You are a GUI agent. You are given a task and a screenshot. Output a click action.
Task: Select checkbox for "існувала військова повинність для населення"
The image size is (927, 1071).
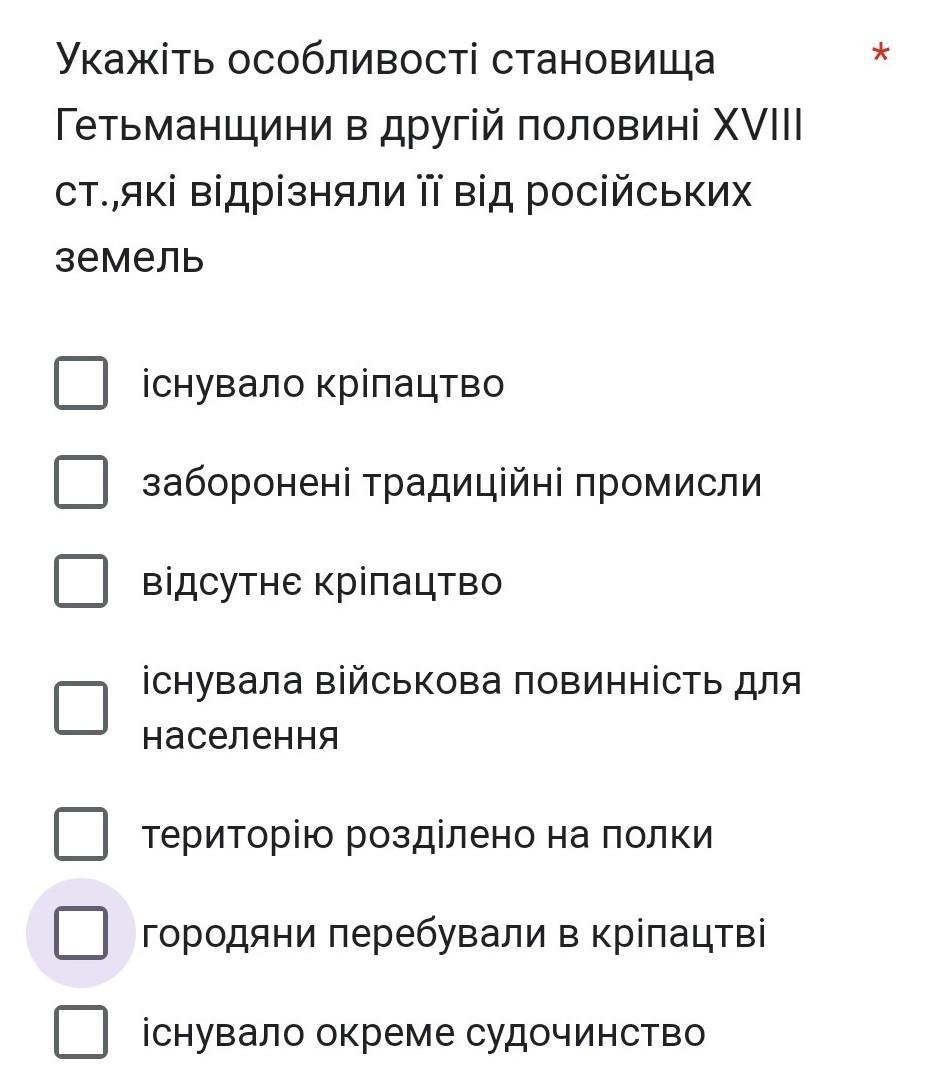click(x=80, y=707)
